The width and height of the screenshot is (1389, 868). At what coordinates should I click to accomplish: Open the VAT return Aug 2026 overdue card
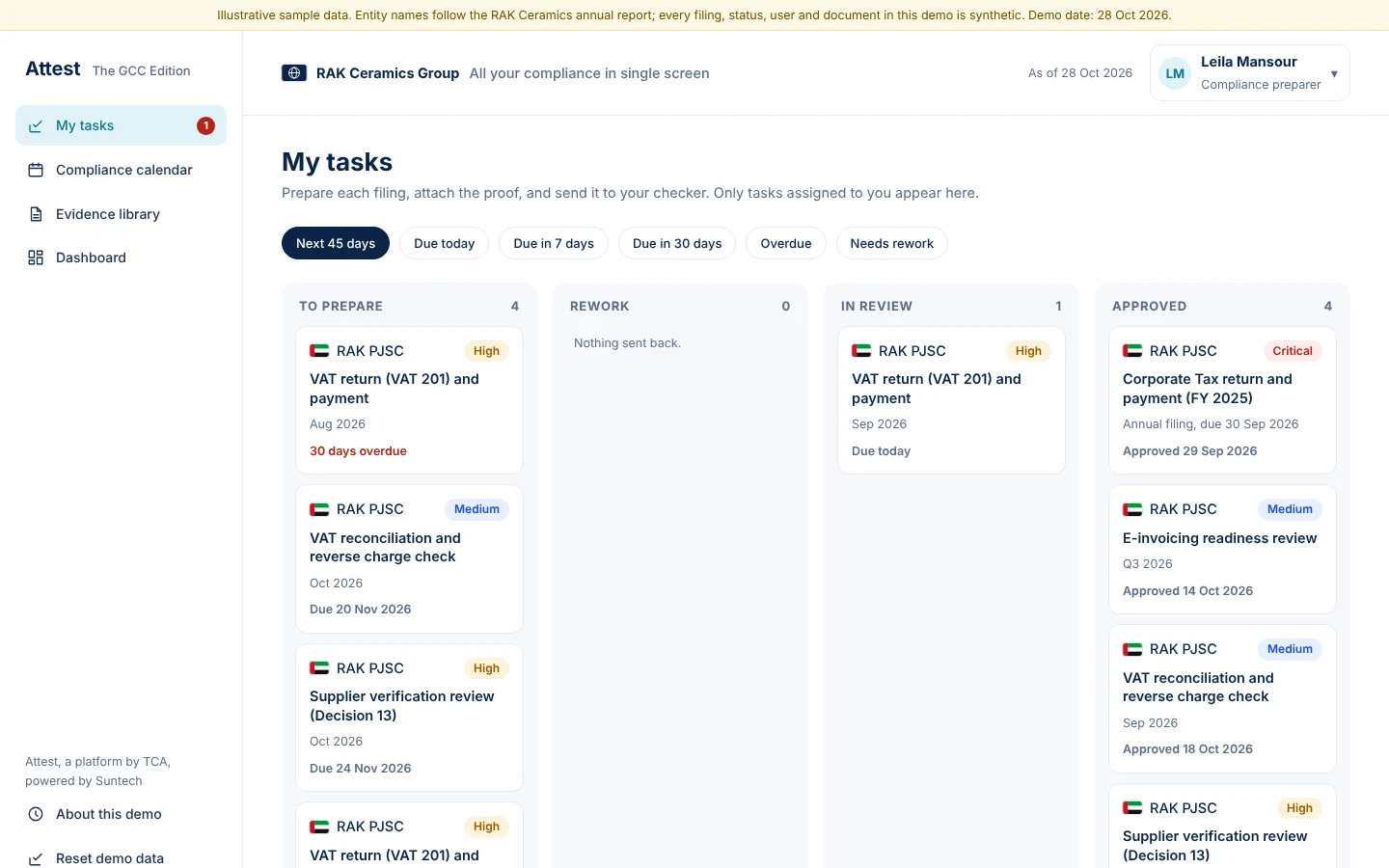pyautogui.click(x=409, y=400)
